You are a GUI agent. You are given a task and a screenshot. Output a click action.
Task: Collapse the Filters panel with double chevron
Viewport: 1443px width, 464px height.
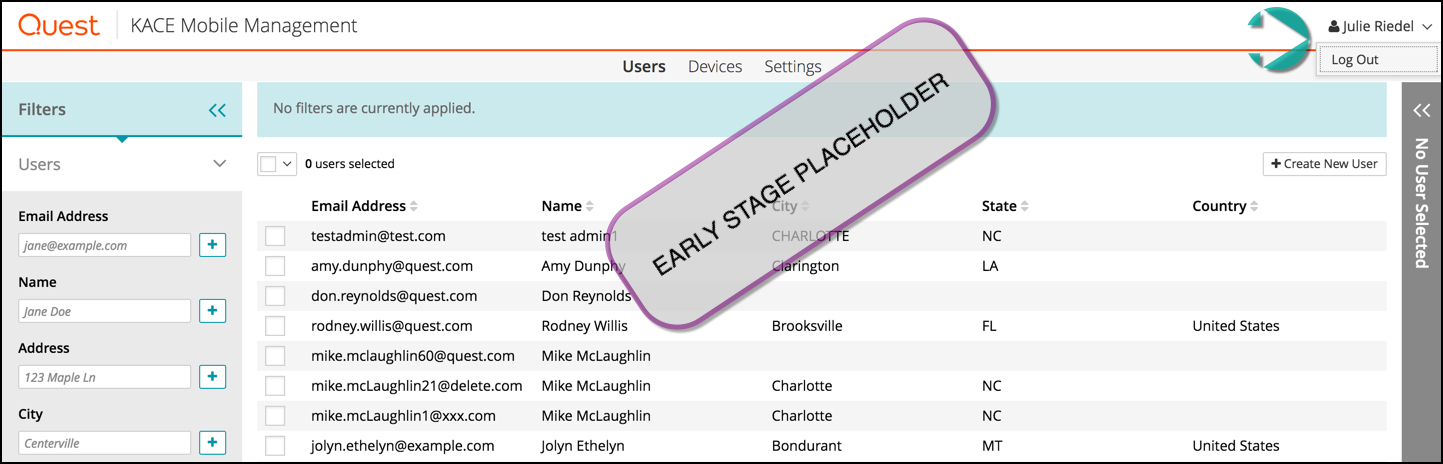pyautogui.click(x=217, y=110)
